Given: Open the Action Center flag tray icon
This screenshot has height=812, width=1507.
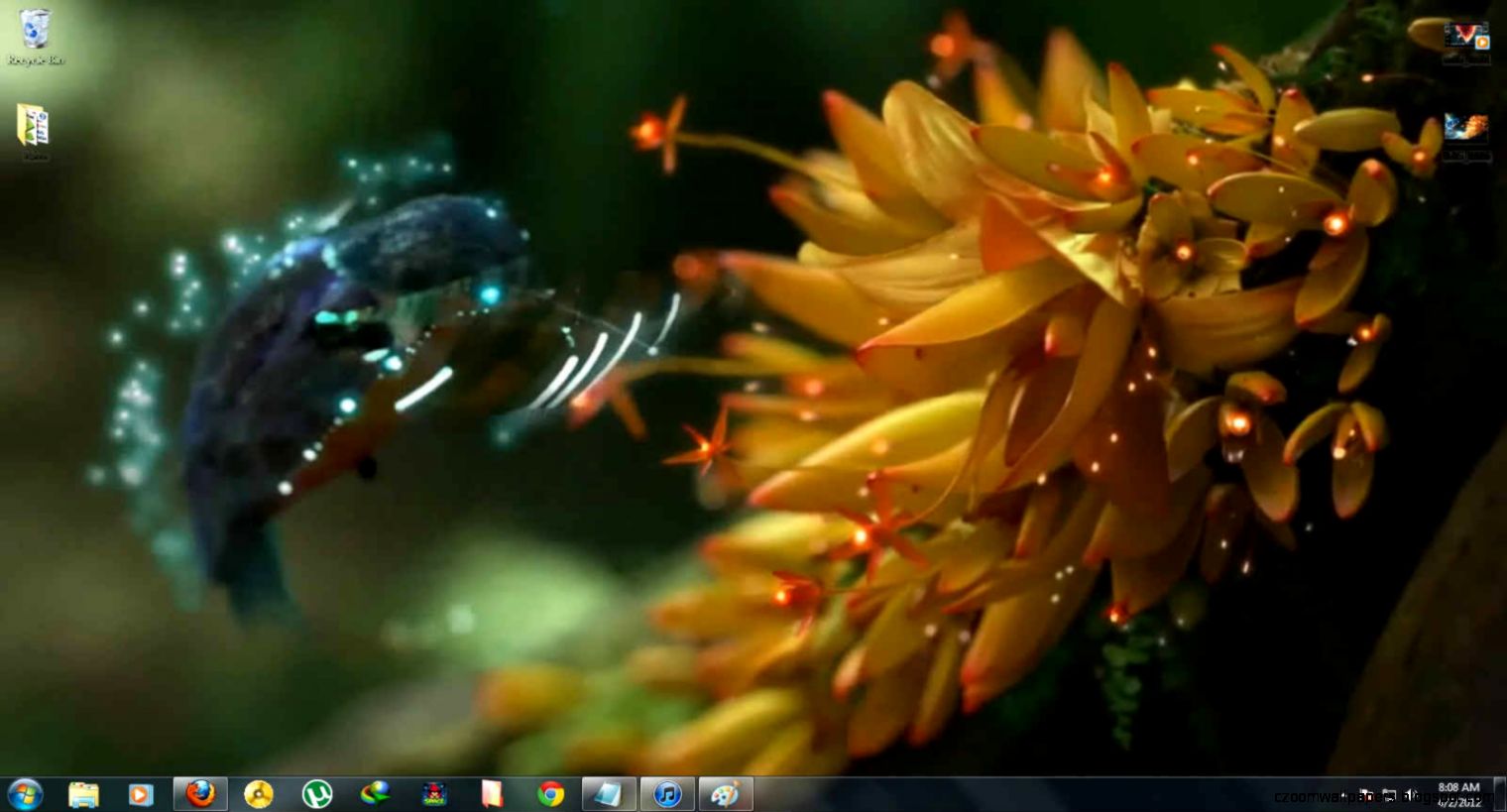Looking at the screenshot, I should click(1365, 795).
